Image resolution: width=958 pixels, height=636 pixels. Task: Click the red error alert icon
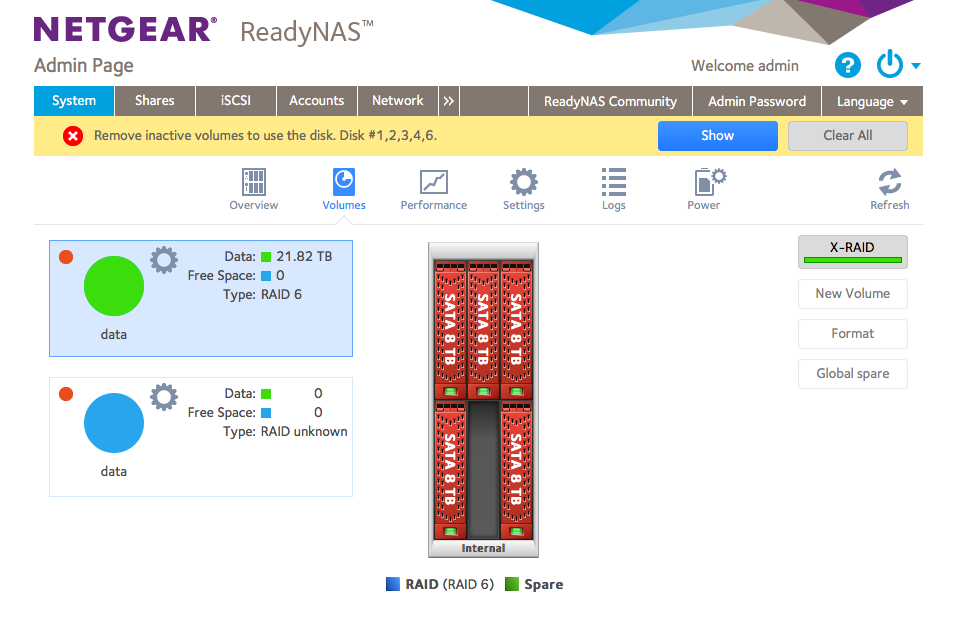[x=73, y=136]
